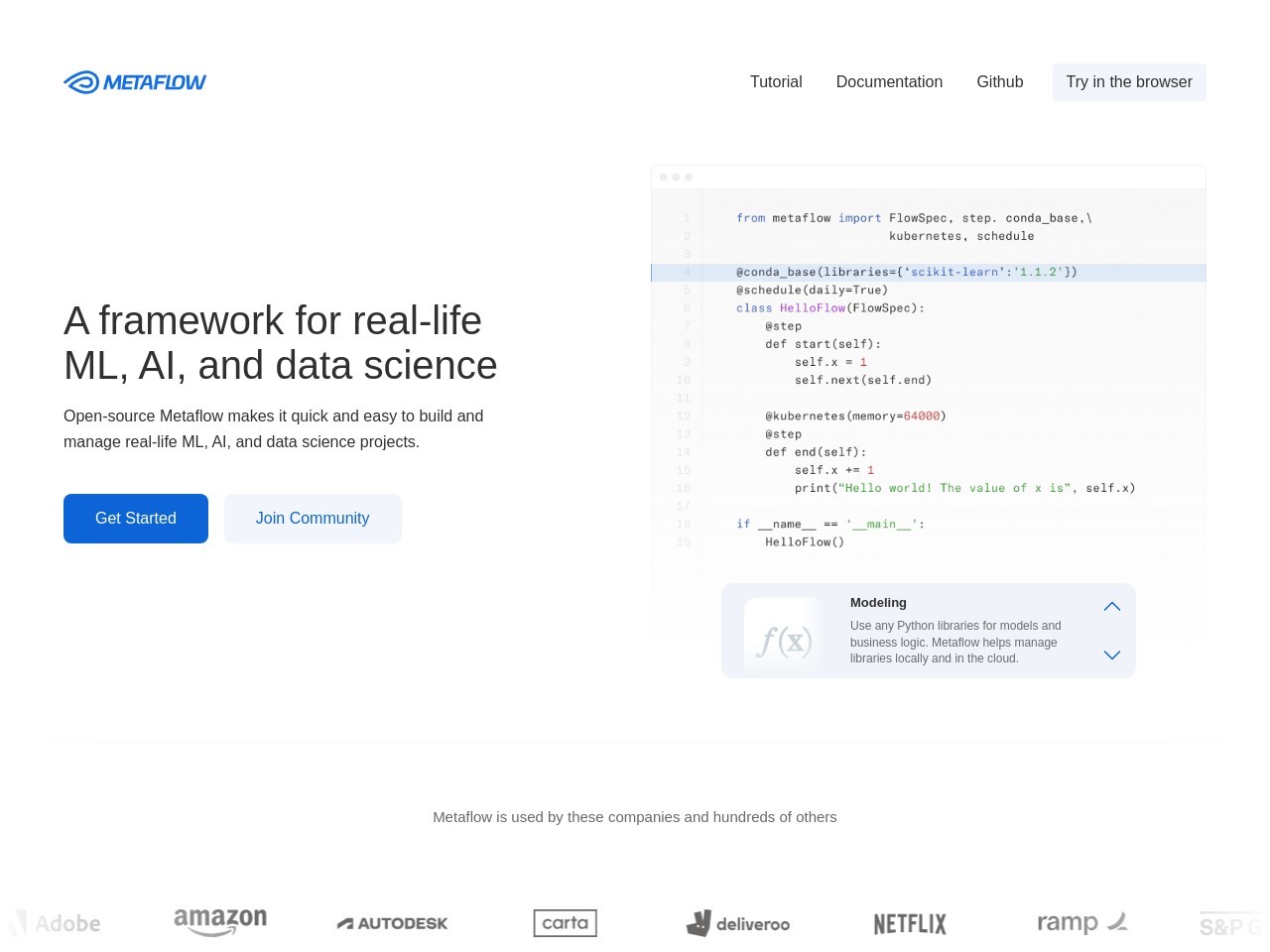Screen dimensions: 1270x952
Task: Click the Modeling card title
Action: pyautogui.click(x=878, y=603)
